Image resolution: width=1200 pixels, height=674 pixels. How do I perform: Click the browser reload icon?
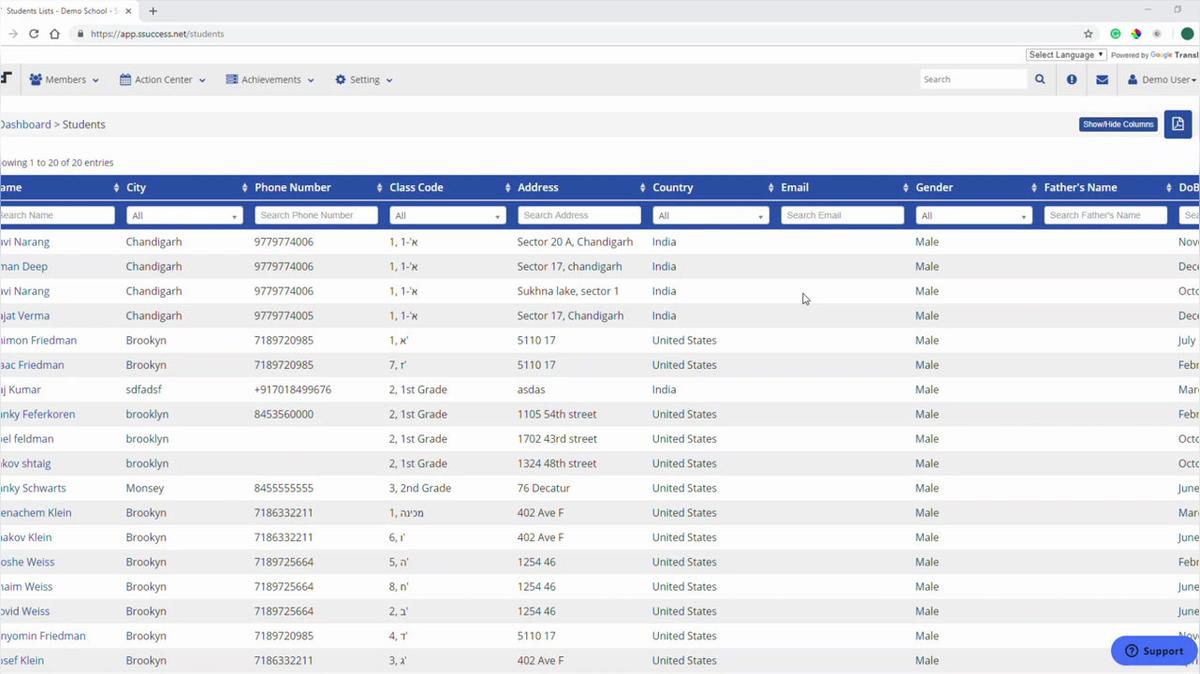point(33,33)
